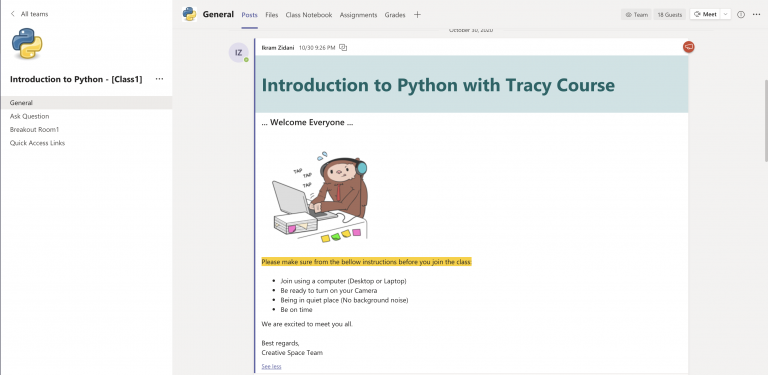The width and height of the screenshot is (768, 375).
Task: Click the 10/30 9:26 PM timestamp
Action: (317, 47)
